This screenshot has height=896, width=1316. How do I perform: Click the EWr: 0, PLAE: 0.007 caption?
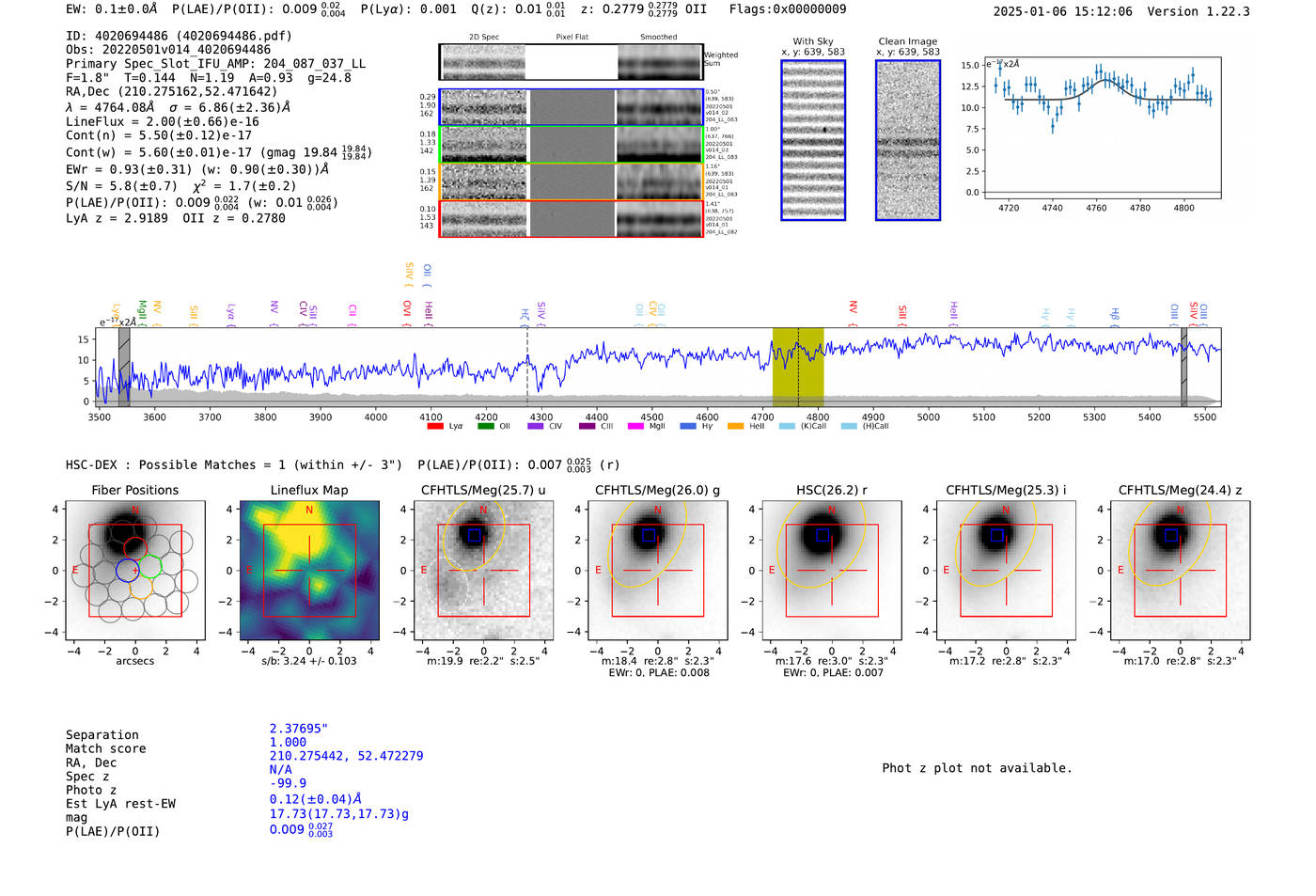[832, 672]
